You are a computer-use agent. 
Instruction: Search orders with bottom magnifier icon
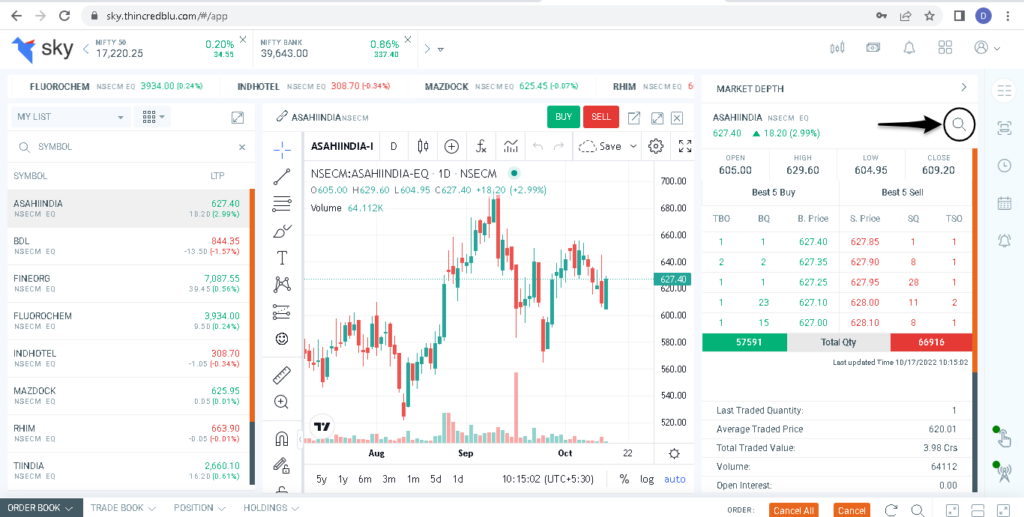(918, 510)
